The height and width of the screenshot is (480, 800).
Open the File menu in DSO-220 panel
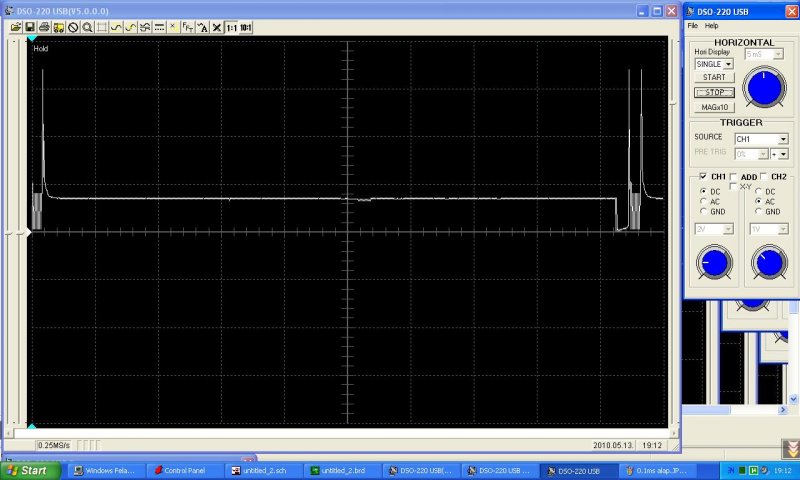[x=692, y=26]
